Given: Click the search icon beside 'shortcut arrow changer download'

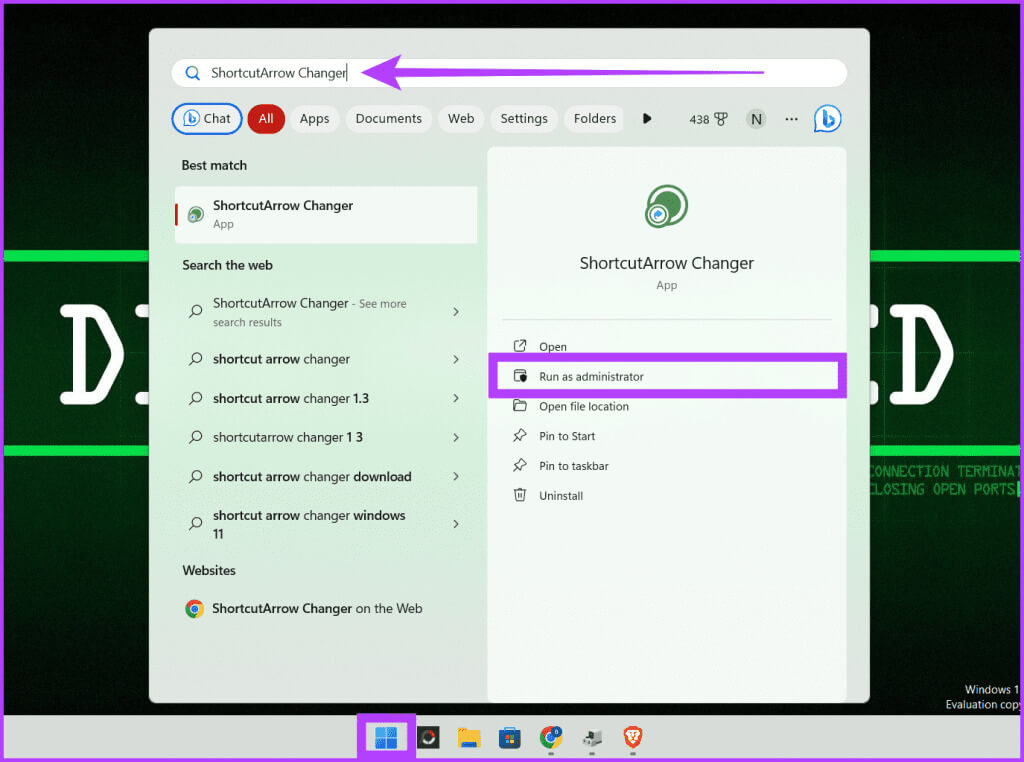Looking at the screenshot, I should 195,477.
